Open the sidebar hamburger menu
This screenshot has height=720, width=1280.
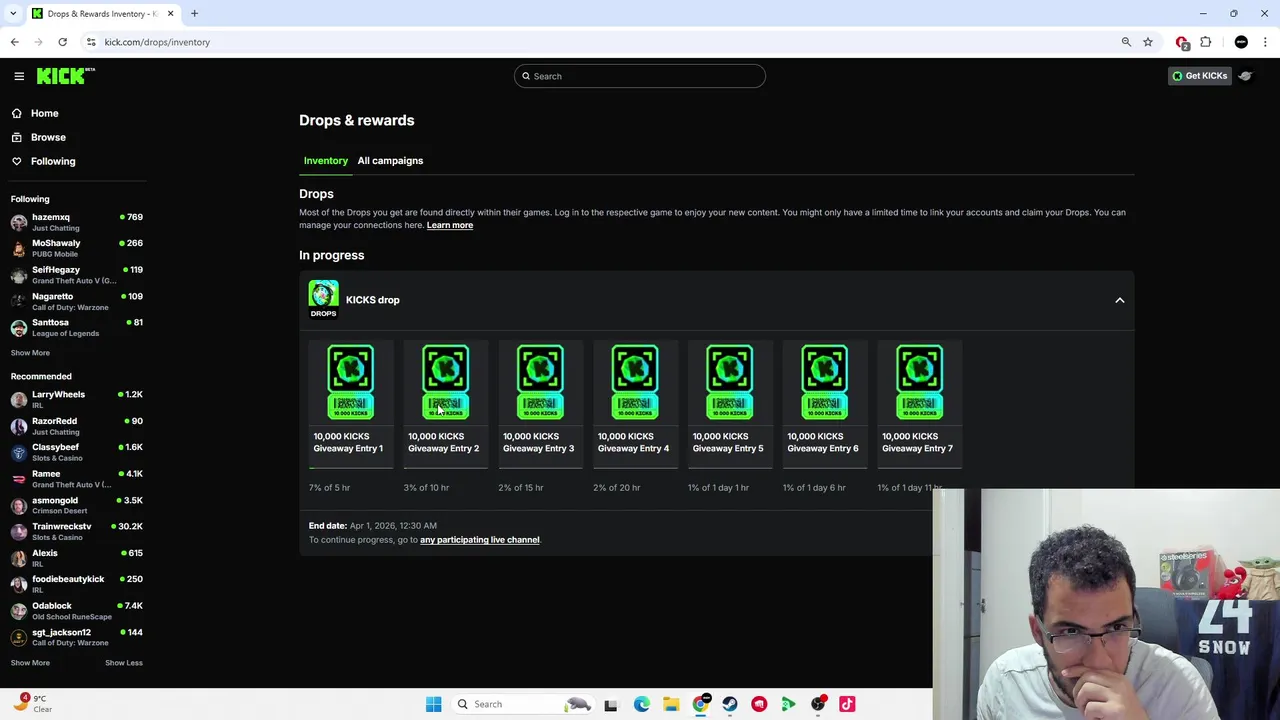[x=19, y=76]
